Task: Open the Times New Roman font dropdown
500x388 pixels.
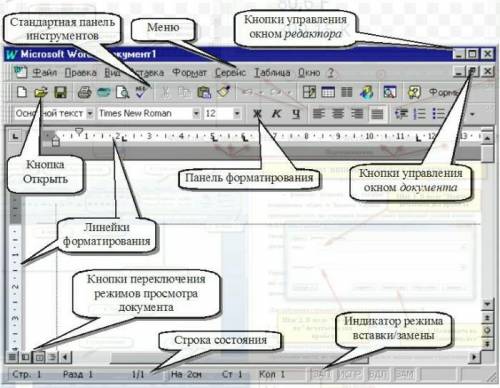Action: click(x=196, y=113)
